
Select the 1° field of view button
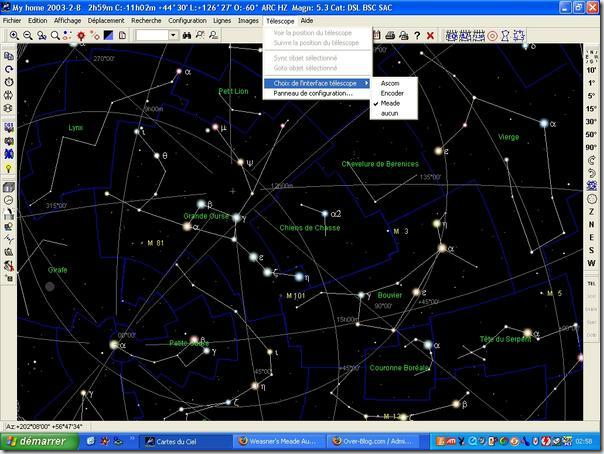591,83
